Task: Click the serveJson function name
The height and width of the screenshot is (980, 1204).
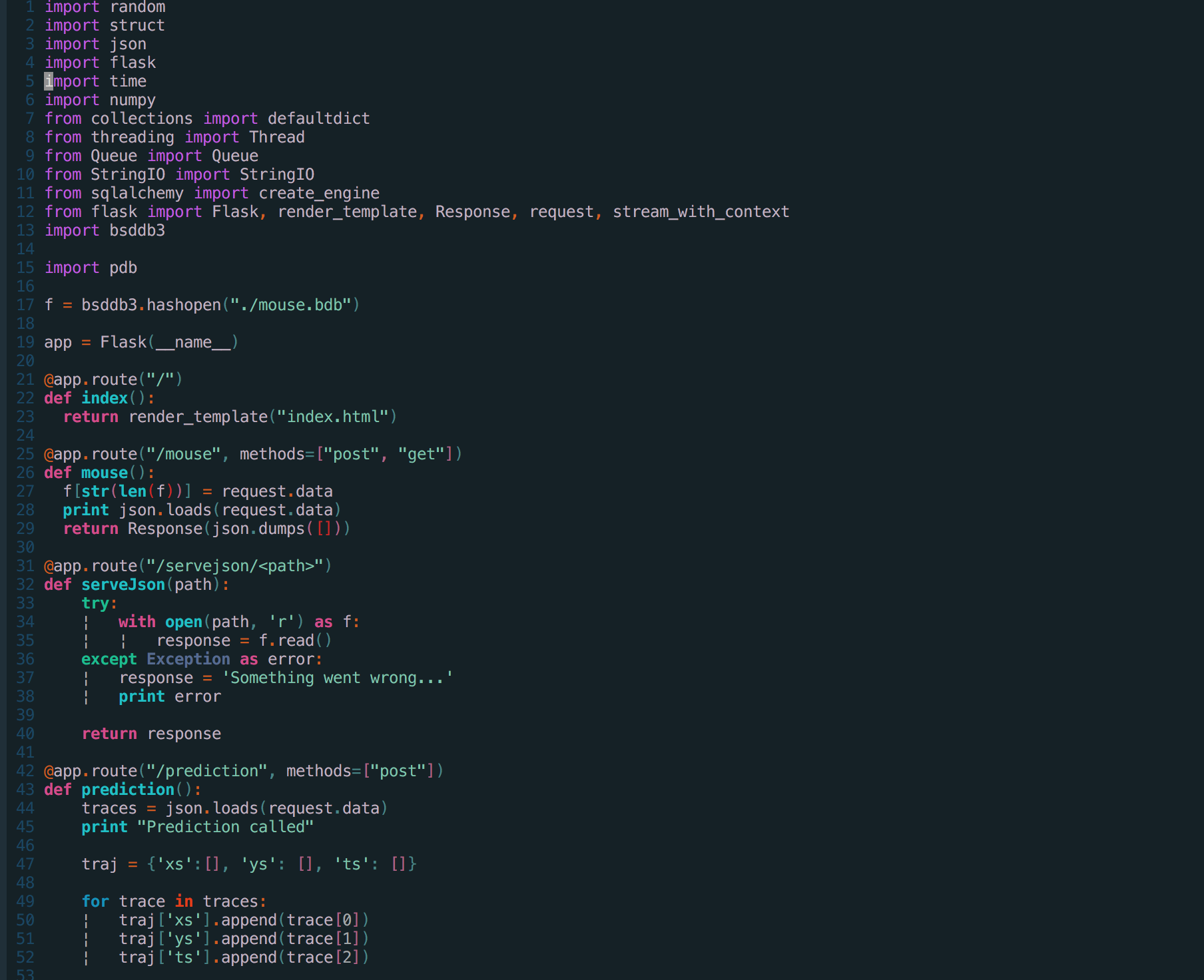Action: [123, 585]
